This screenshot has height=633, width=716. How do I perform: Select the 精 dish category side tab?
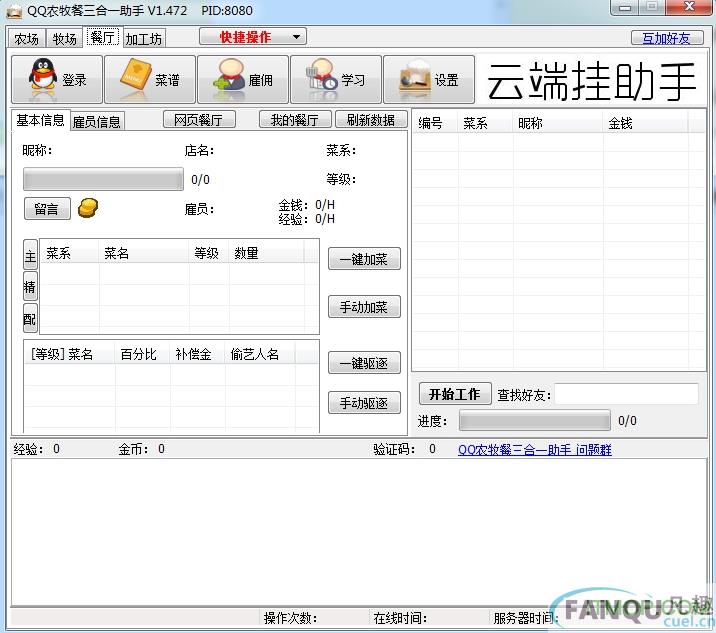(30, 286)
